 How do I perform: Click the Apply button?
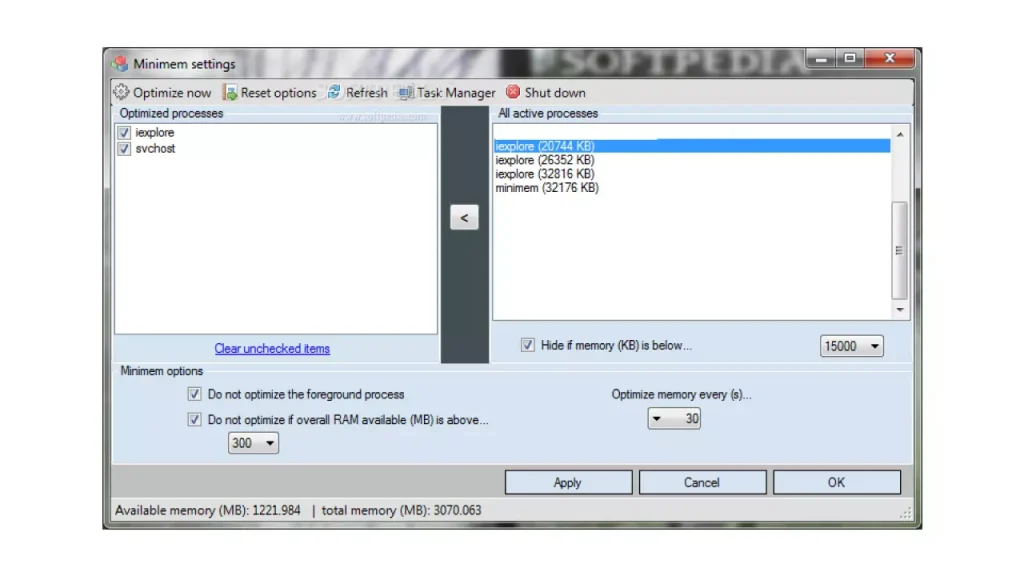coord(568,483)
